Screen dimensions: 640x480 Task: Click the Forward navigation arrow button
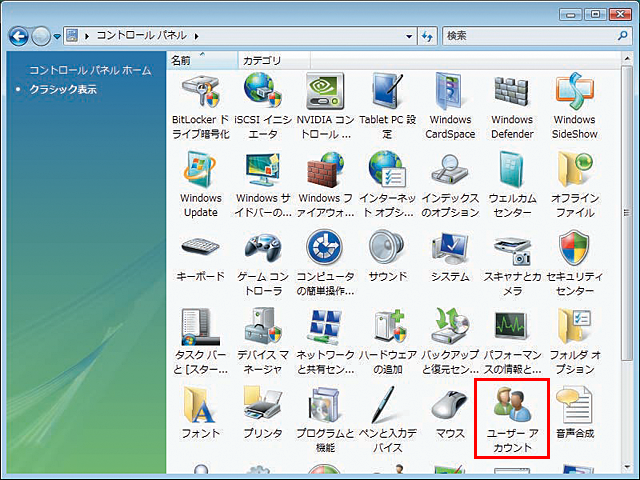pos(41,36)
